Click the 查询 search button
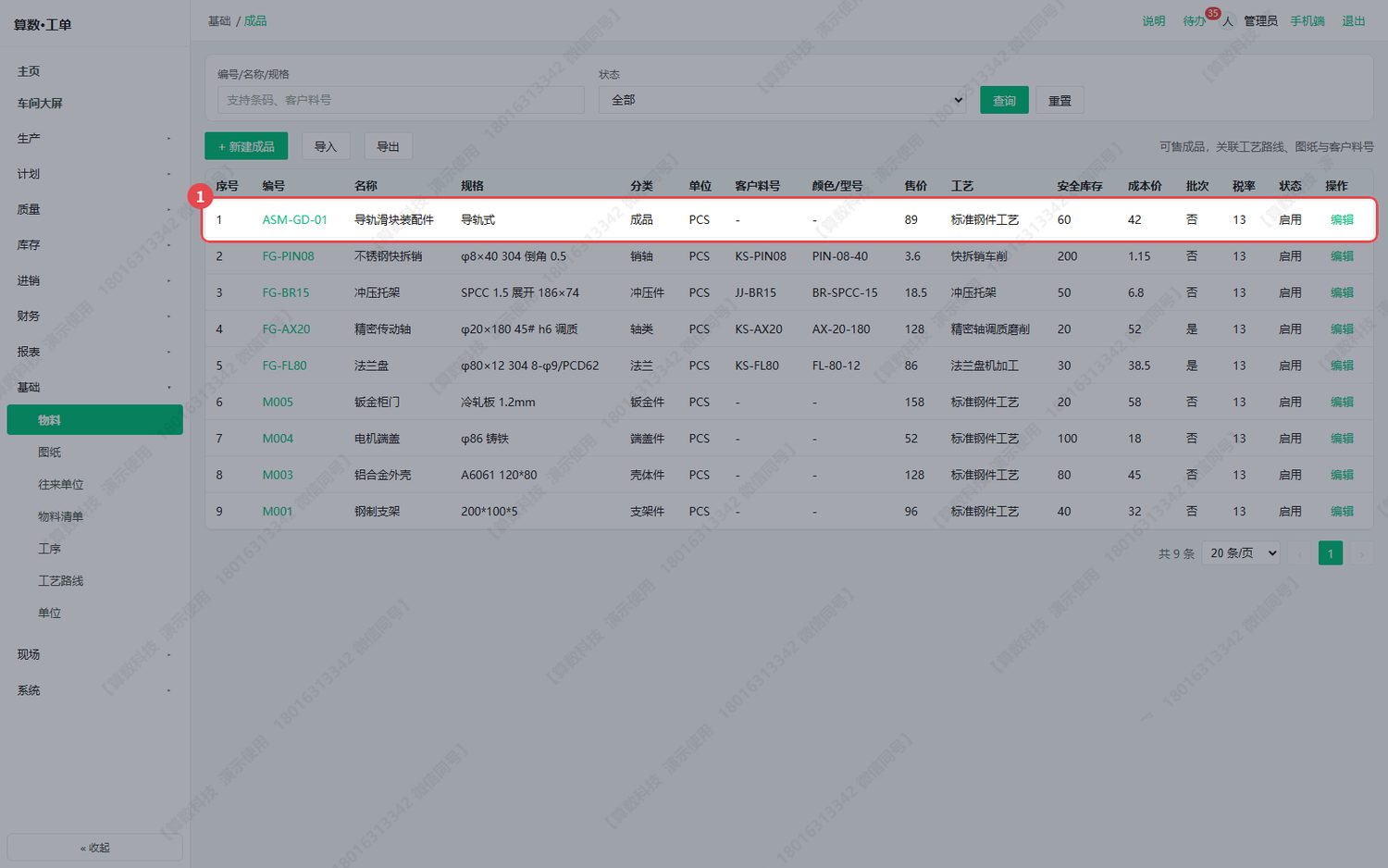 click(1004, 100)
